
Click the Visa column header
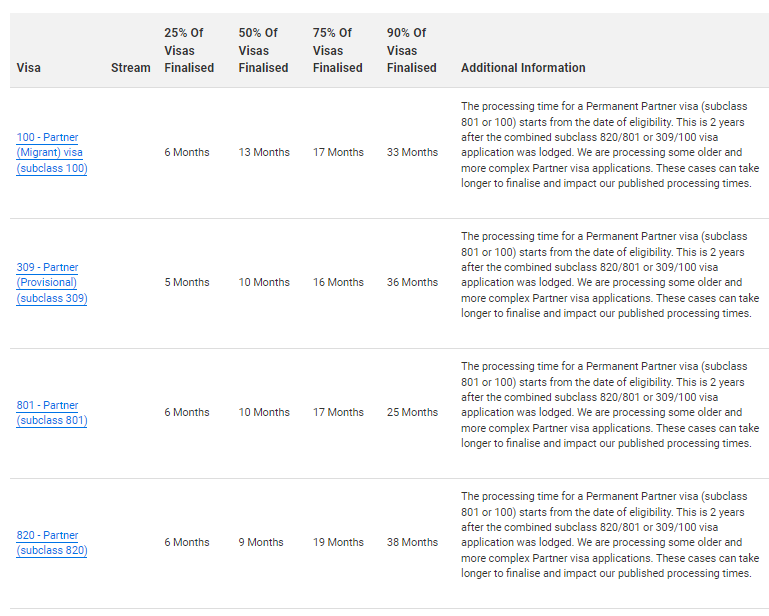pyautogui.click(x=28, y=68)
